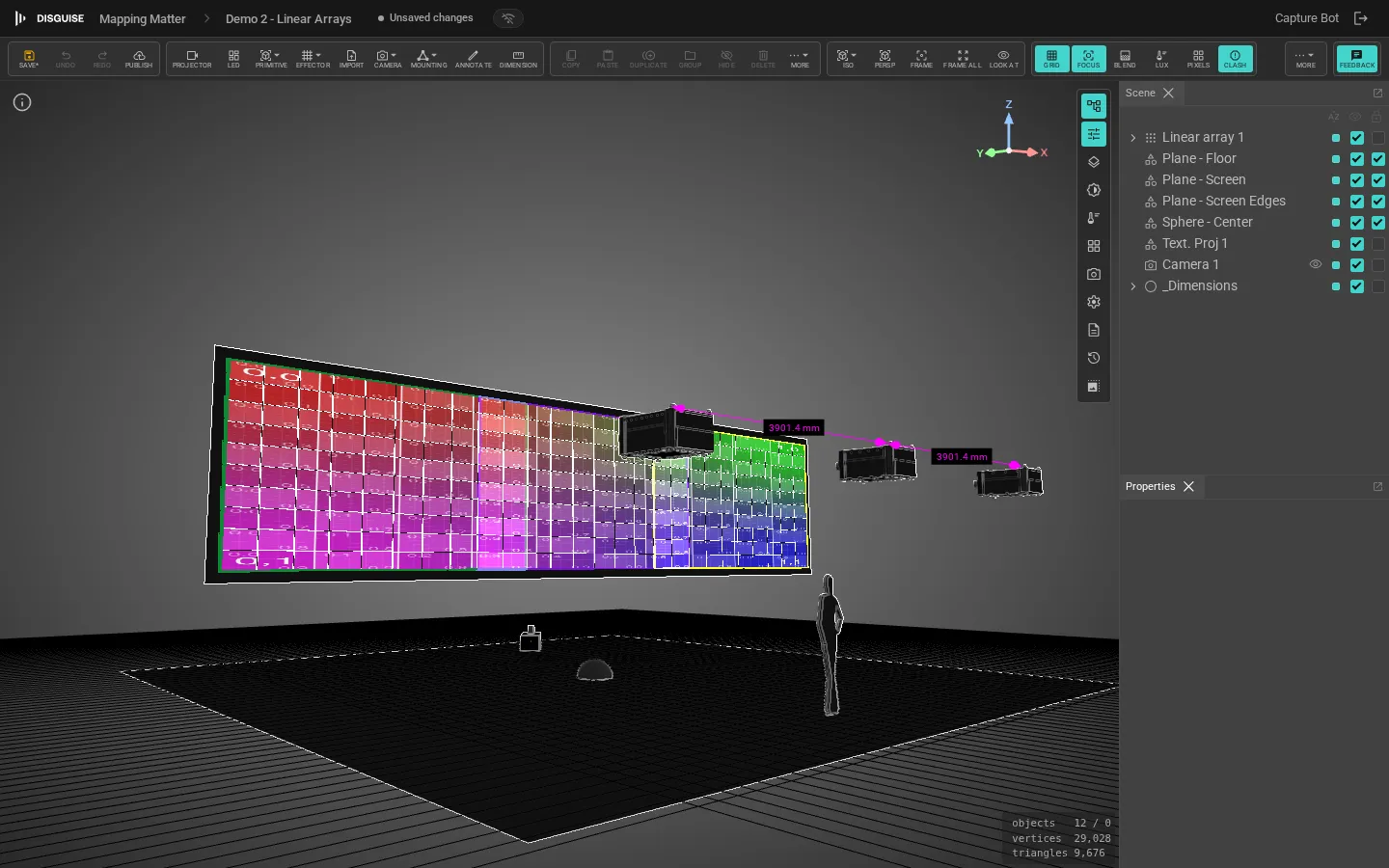Click the Import tool in the toolbar
The width and height of the screenshot is (1389, 868).
point(351,59)
